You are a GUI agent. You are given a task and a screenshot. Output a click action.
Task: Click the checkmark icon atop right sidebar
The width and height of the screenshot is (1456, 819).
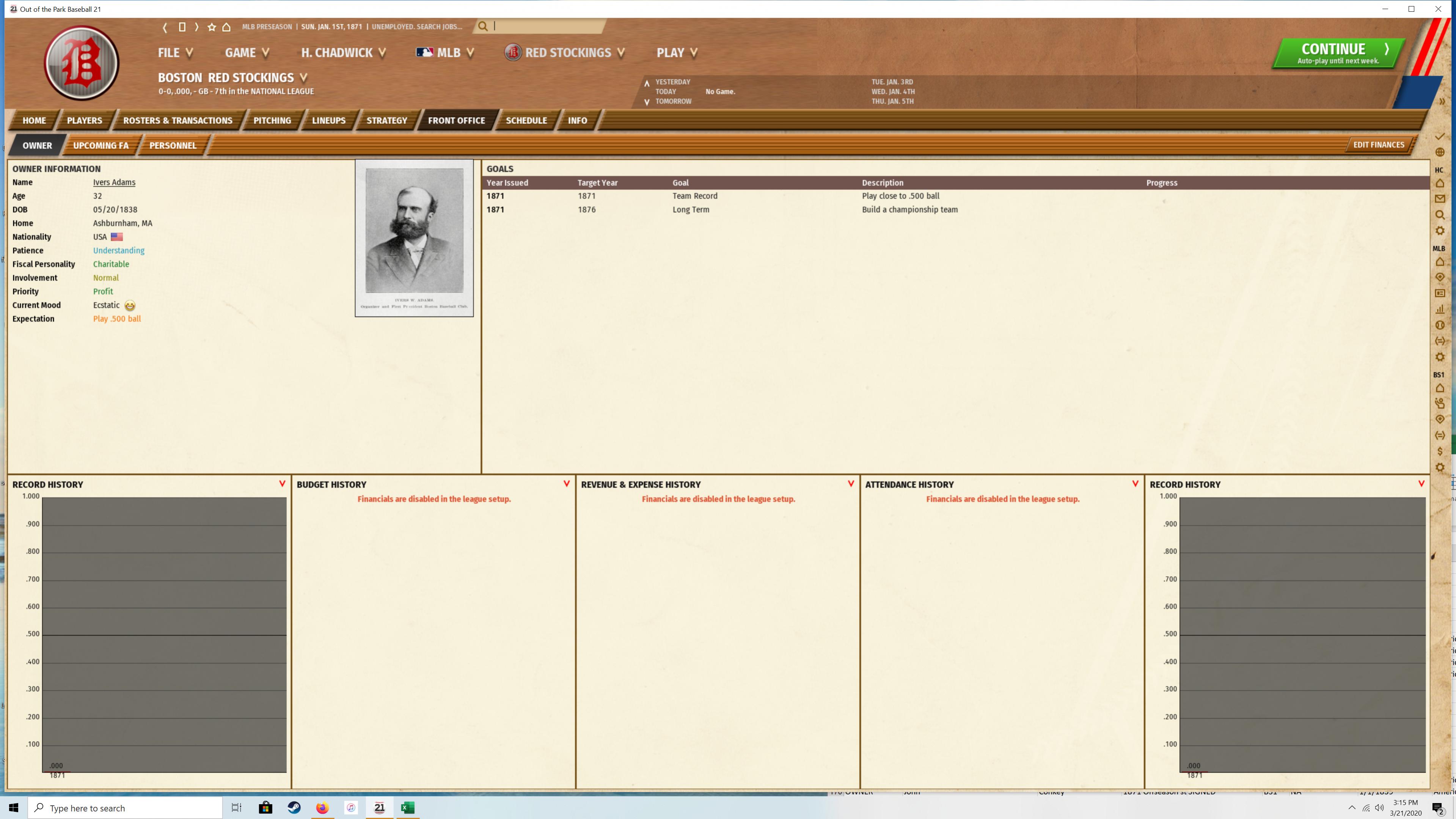pyautogui.click(x=1440, y=136)
